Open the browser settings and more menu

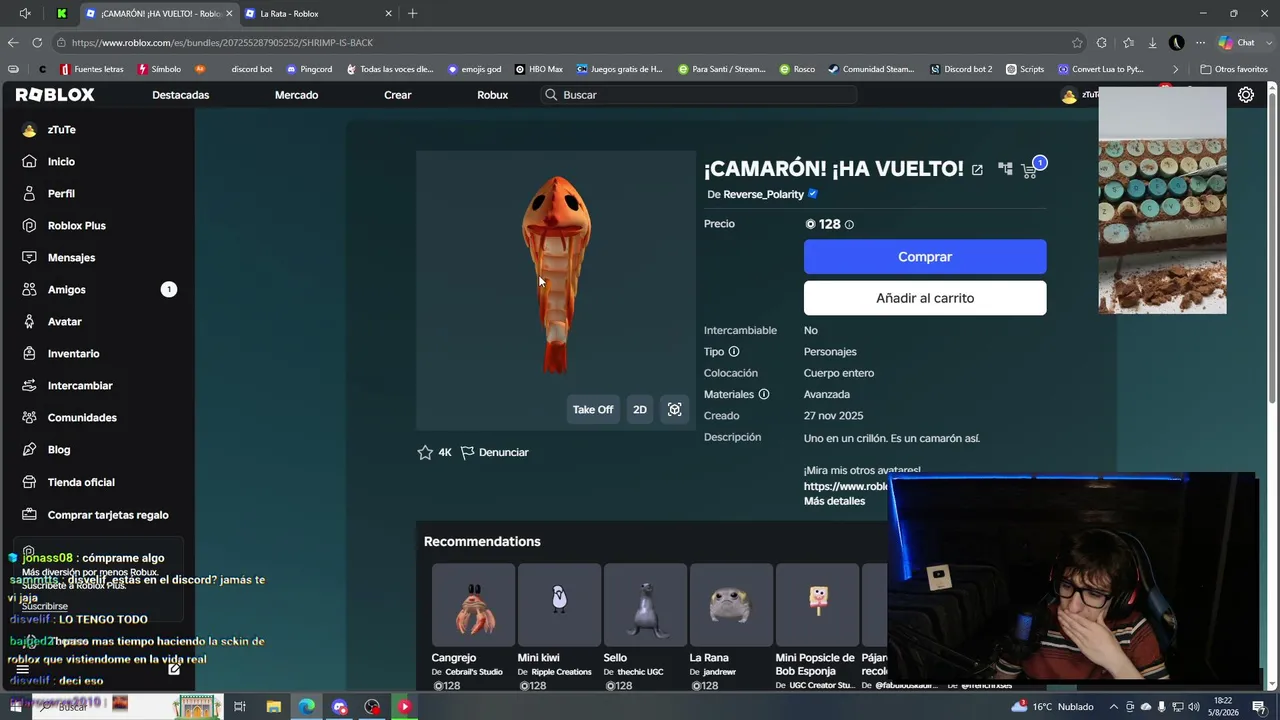pos(1200,43)
